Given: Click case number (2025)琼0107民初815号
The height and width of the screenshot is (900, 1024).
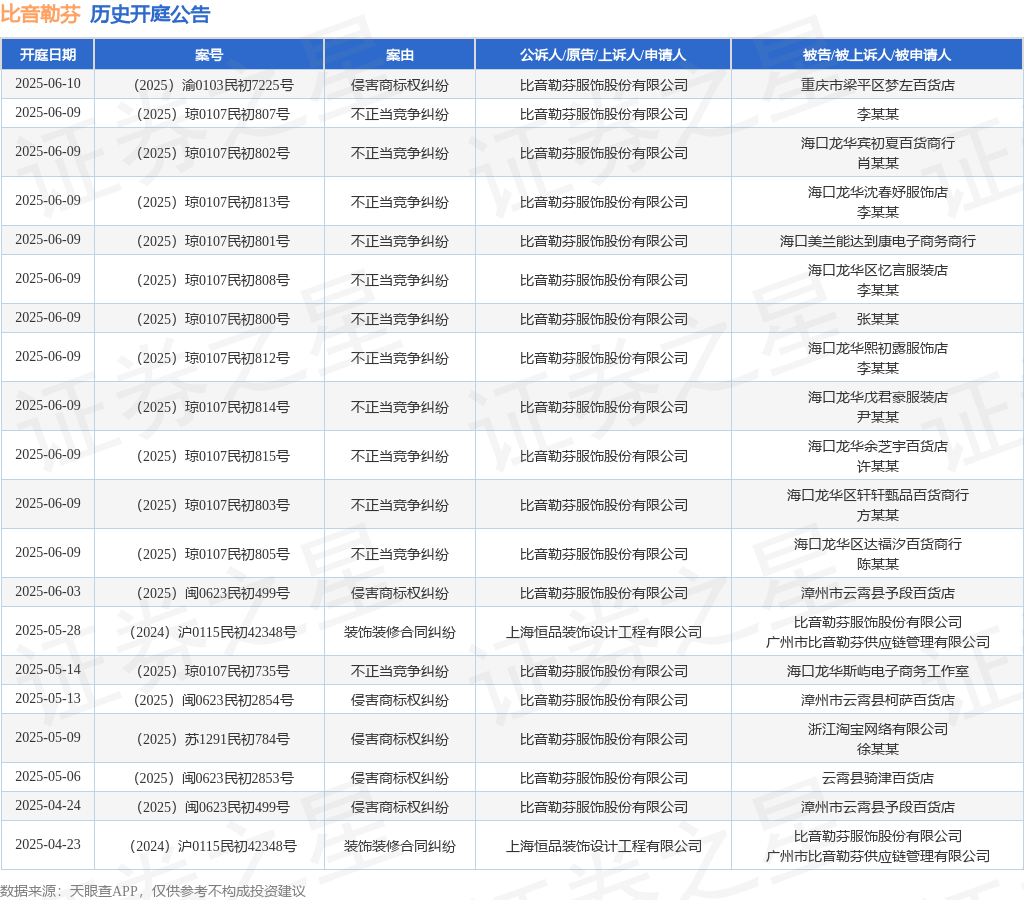Looking at the screenshot, I should click(x=214, y=456).
